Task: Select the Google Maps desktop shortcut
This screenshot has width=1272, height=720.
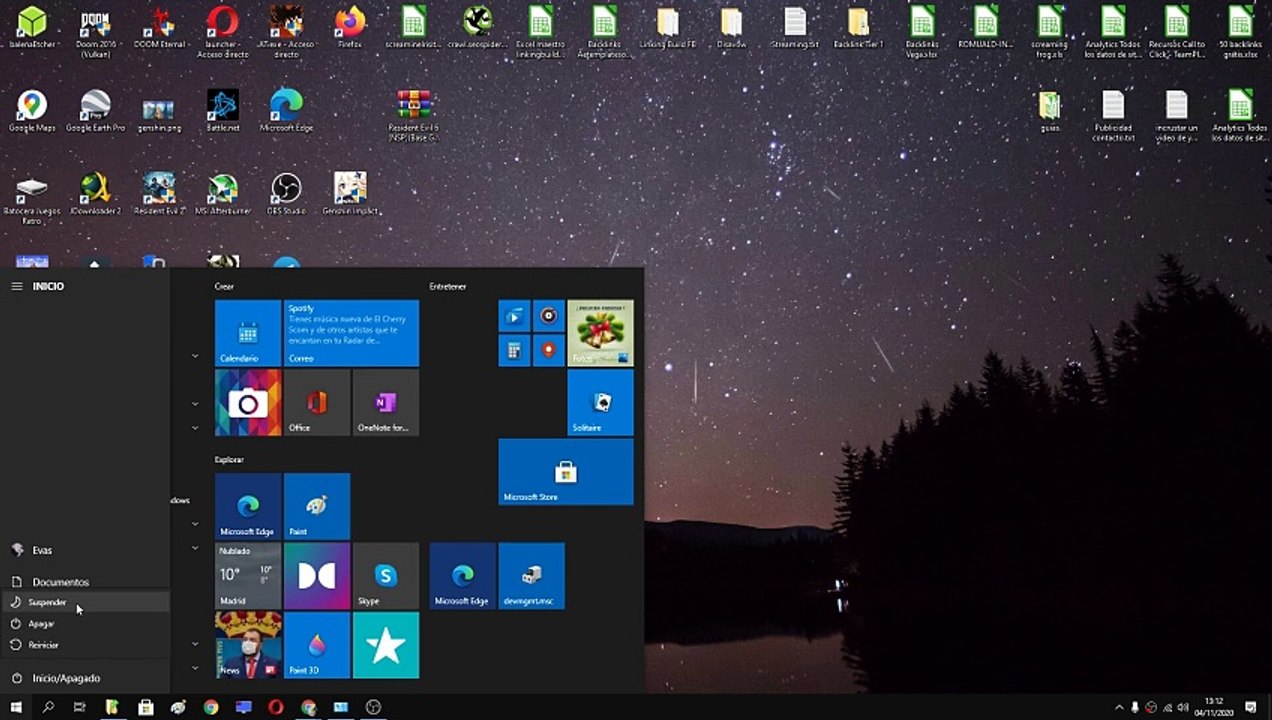Action: pos(32,111)
